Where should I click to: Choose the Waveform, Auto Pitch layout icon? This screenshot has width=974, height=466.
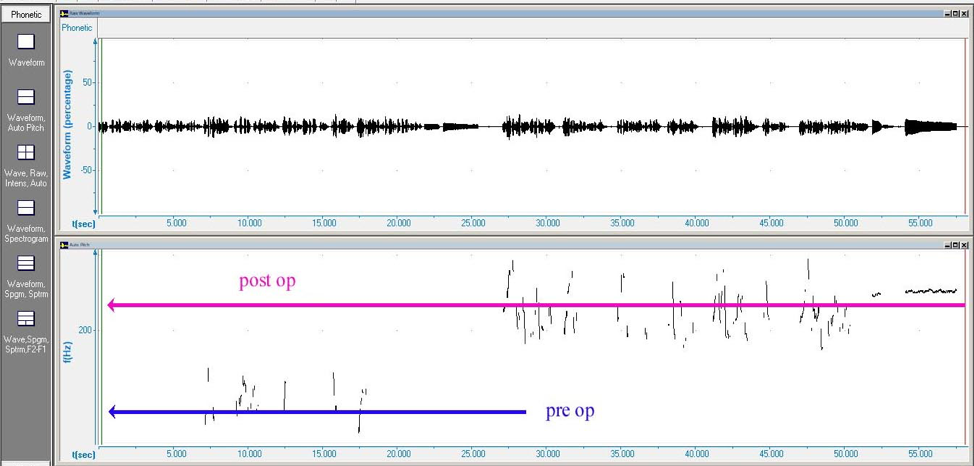click(26, 97)
